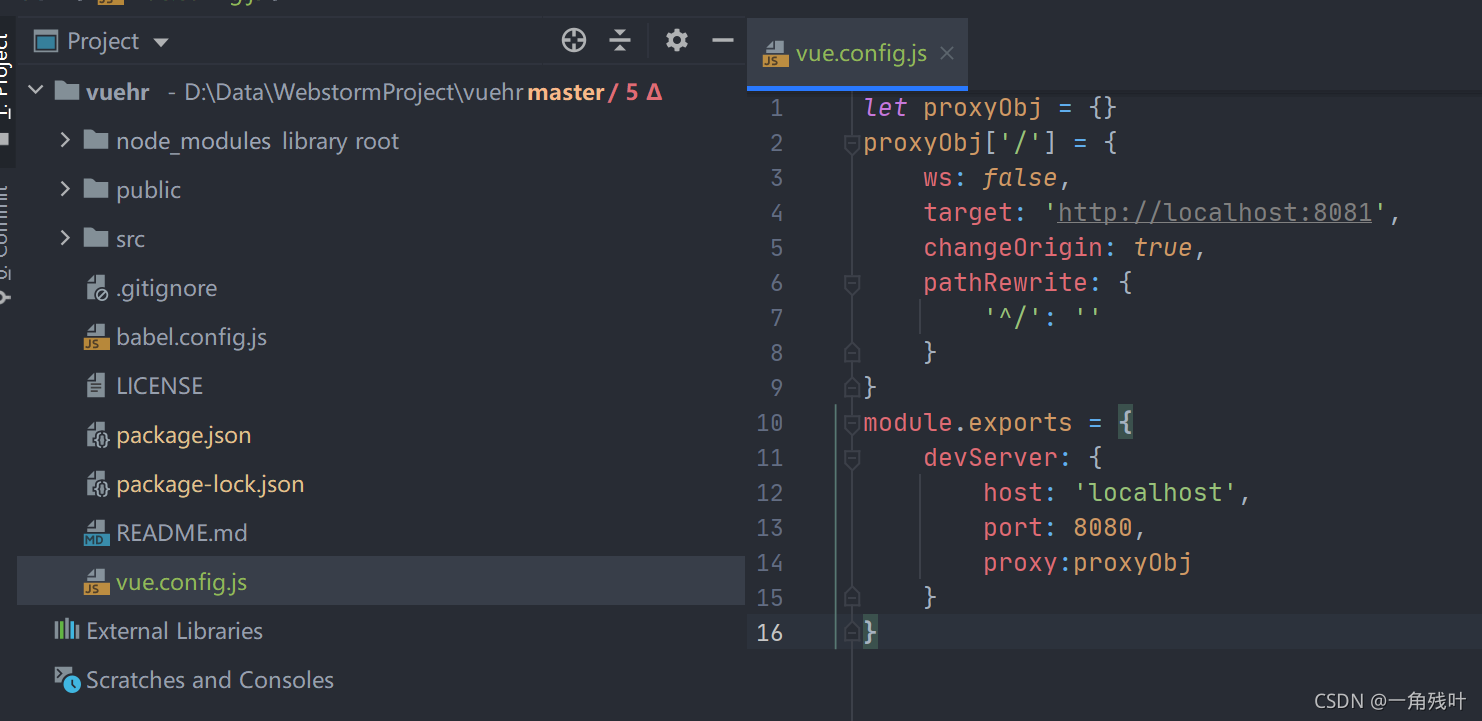Click the http://localhost:8081 link
The width and height of the screenshot is (1482, 721).
click(1215, 212)
